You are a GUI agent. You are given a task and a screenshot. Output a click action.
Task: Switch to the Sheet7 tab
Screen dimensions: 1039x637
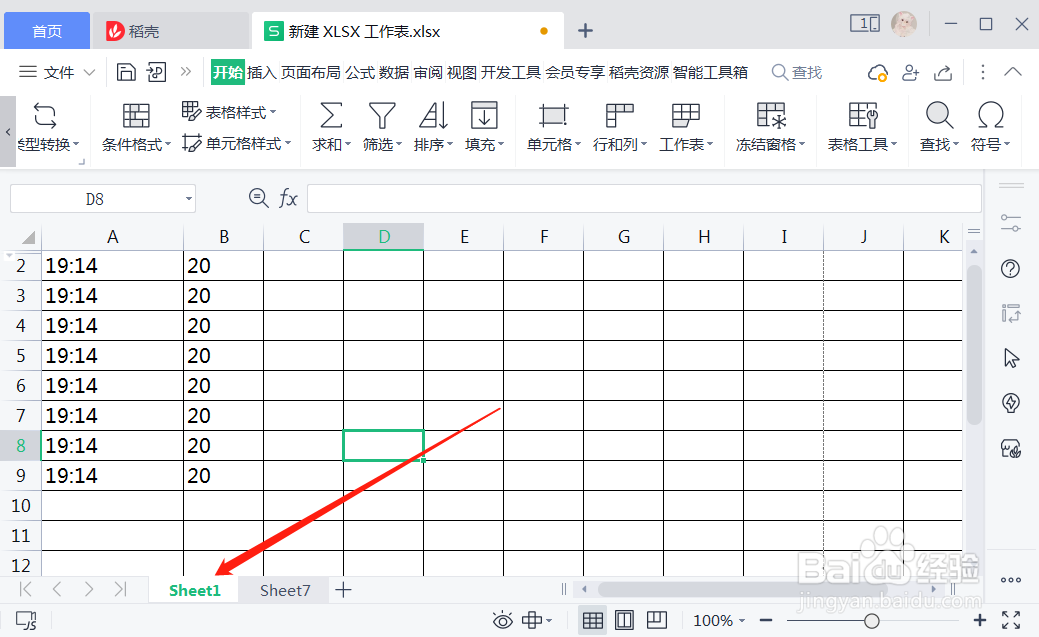pos(285,590)
